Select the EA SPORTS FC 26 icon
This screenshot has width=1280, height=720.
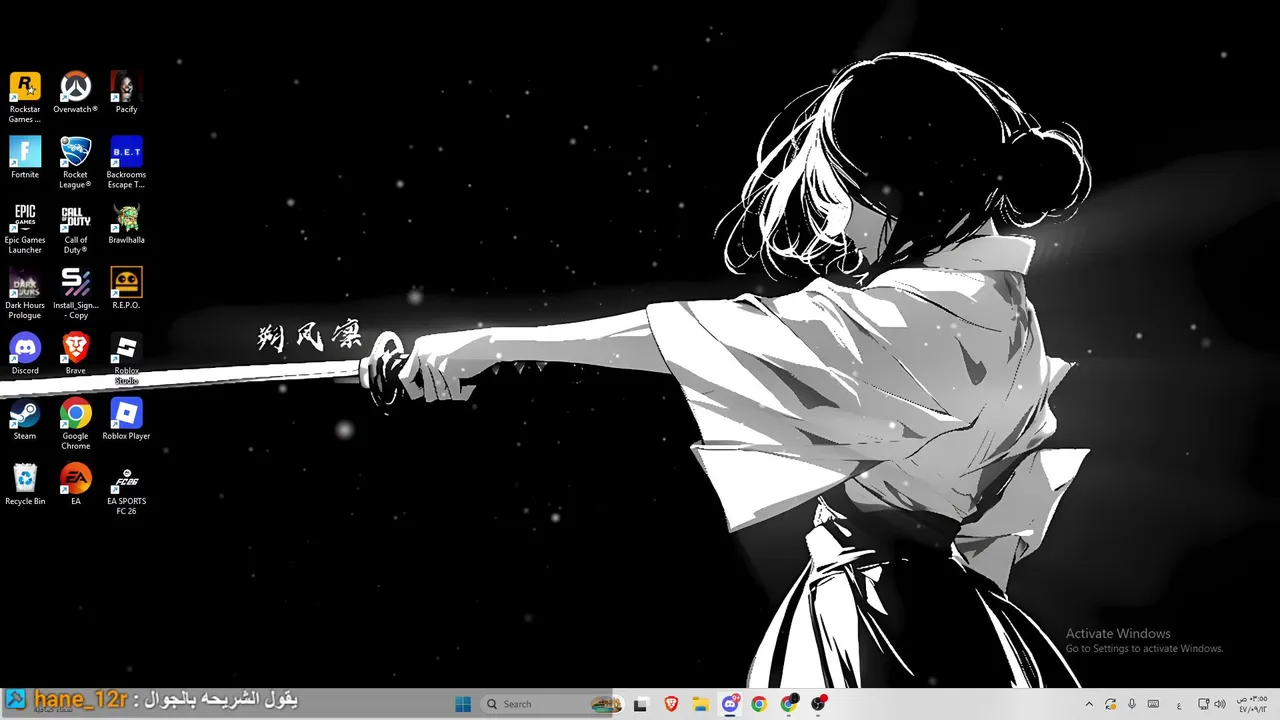pos(126,489)
